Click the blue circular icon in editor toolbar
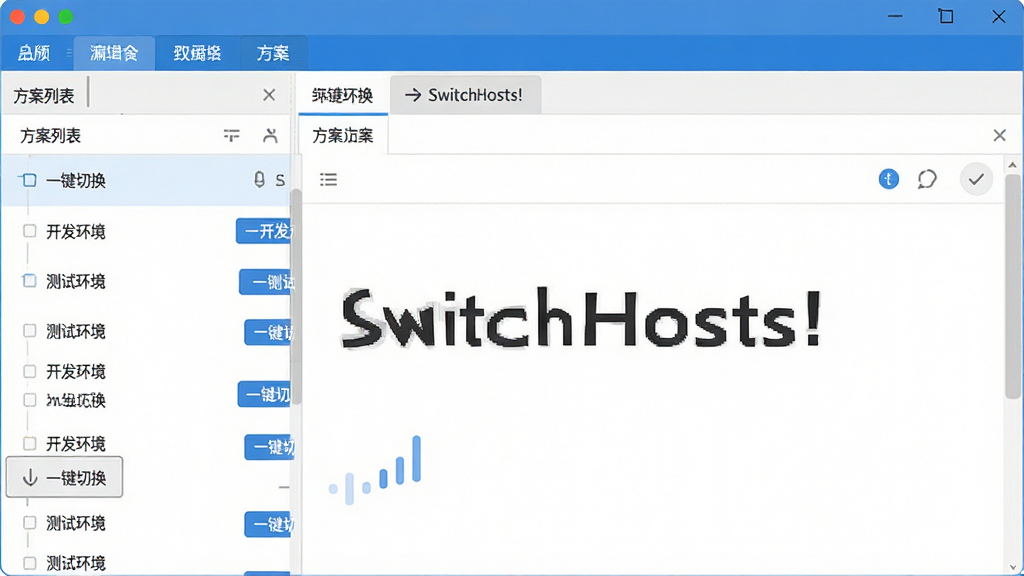Viewport: 1024px width, 576px height. pyautogui.click(x=888, y=179)
